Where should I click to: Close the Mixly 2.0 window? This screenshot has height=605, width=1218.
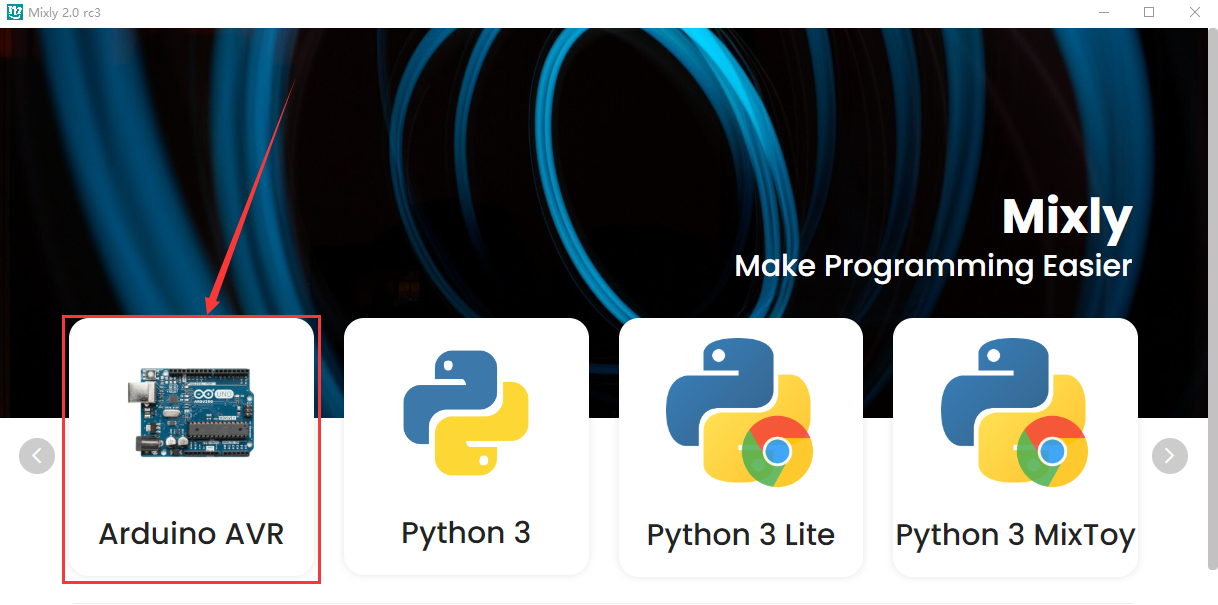tap(1195, 13)
